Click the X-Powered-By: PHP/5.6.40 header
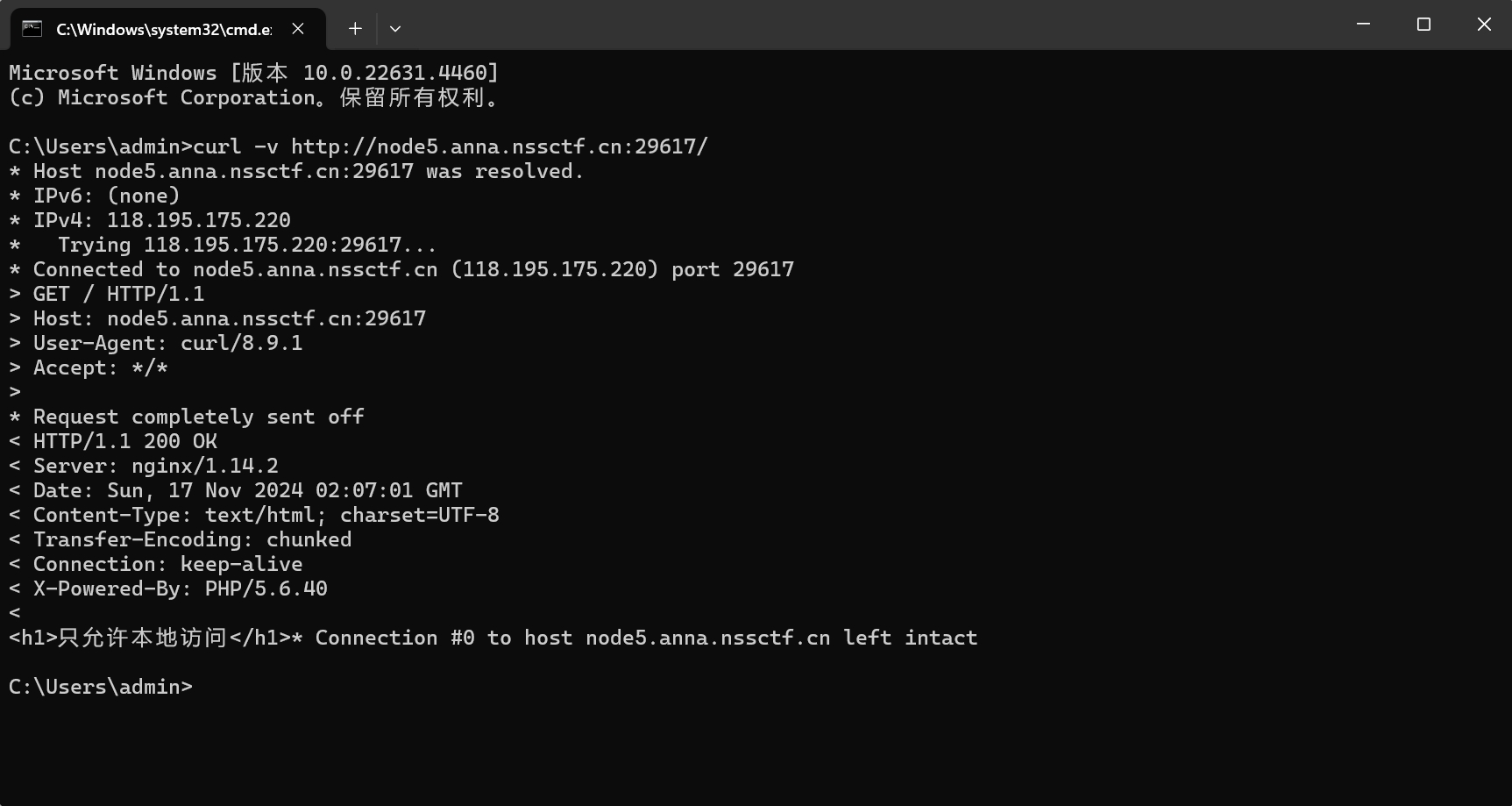 168,588
